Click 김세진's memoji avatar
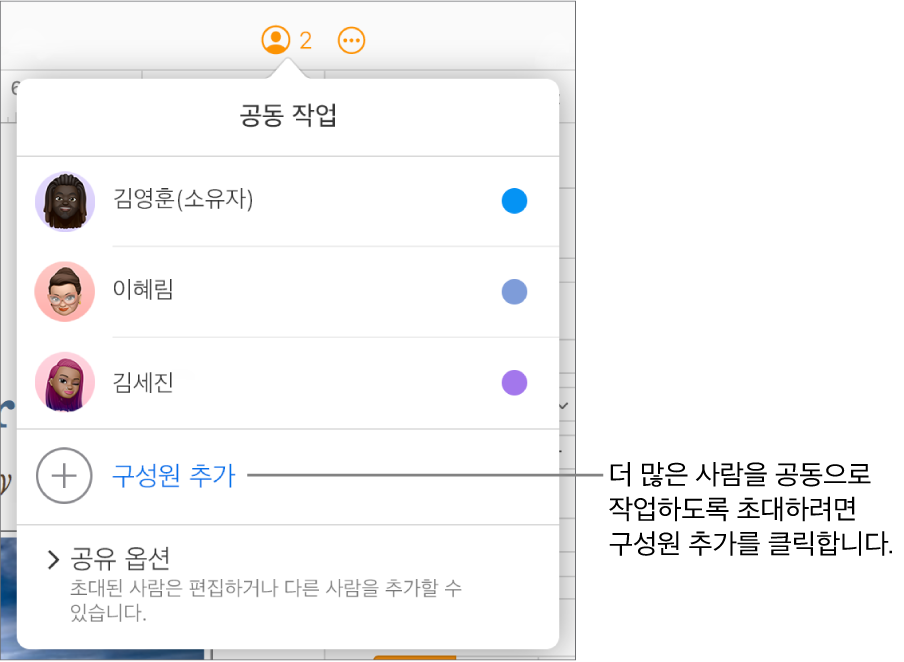Image resolution: width=904 pixels, height=662 pixels. 64,383
